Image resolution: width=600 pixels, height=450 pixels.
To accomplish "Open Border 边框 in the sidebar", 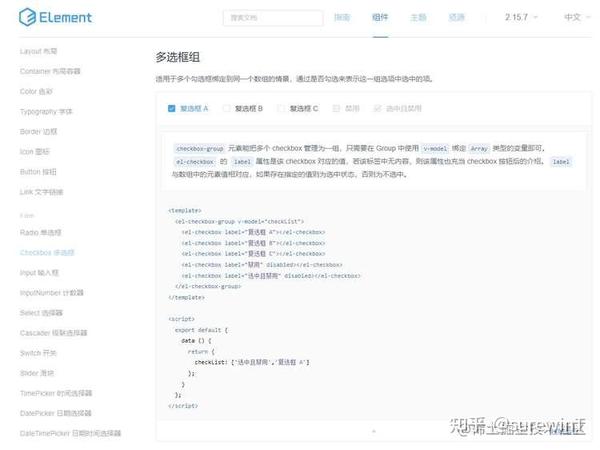I will tap(38, 132).
